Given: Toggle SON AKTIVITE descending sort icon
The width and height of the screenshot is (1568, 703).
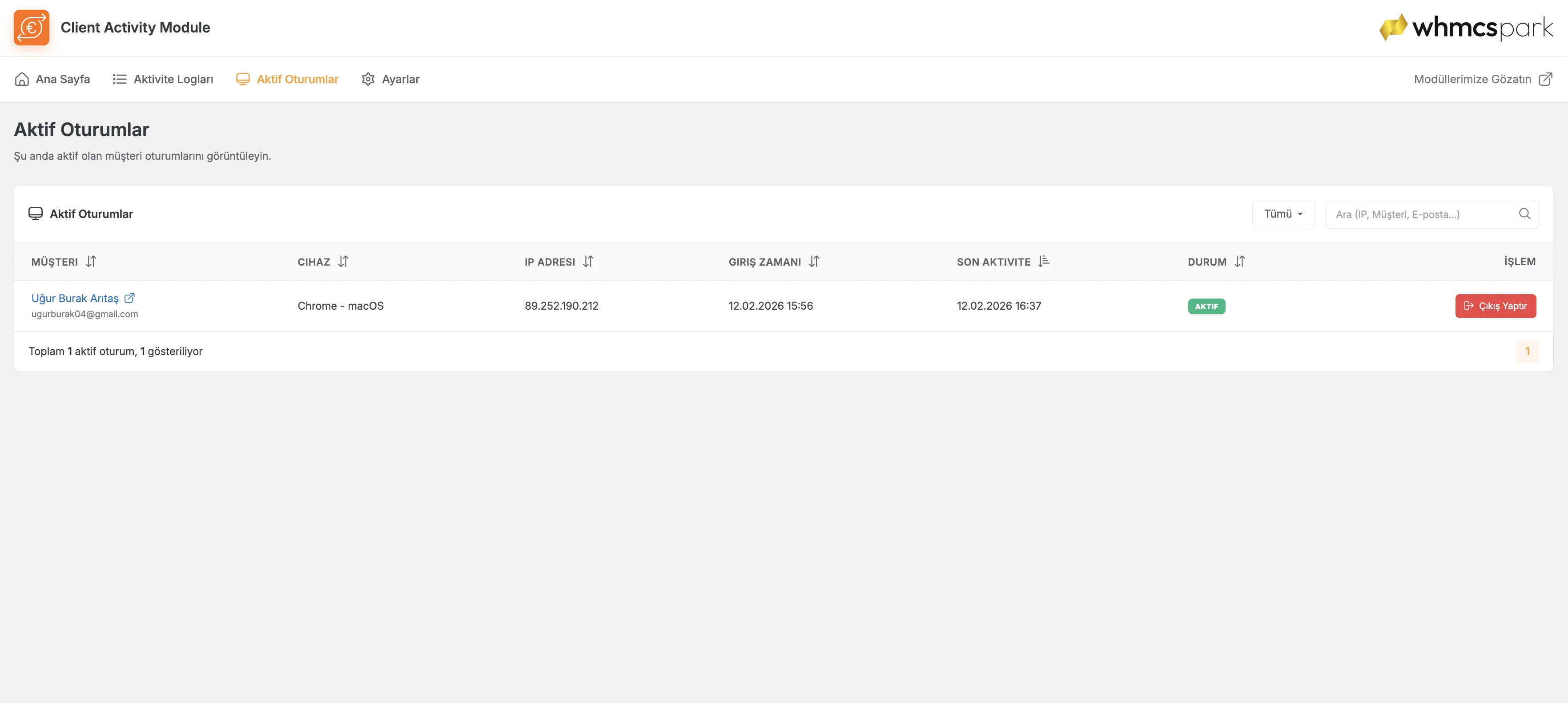Looking at the screenshot, I should [x=1044, y=261].
